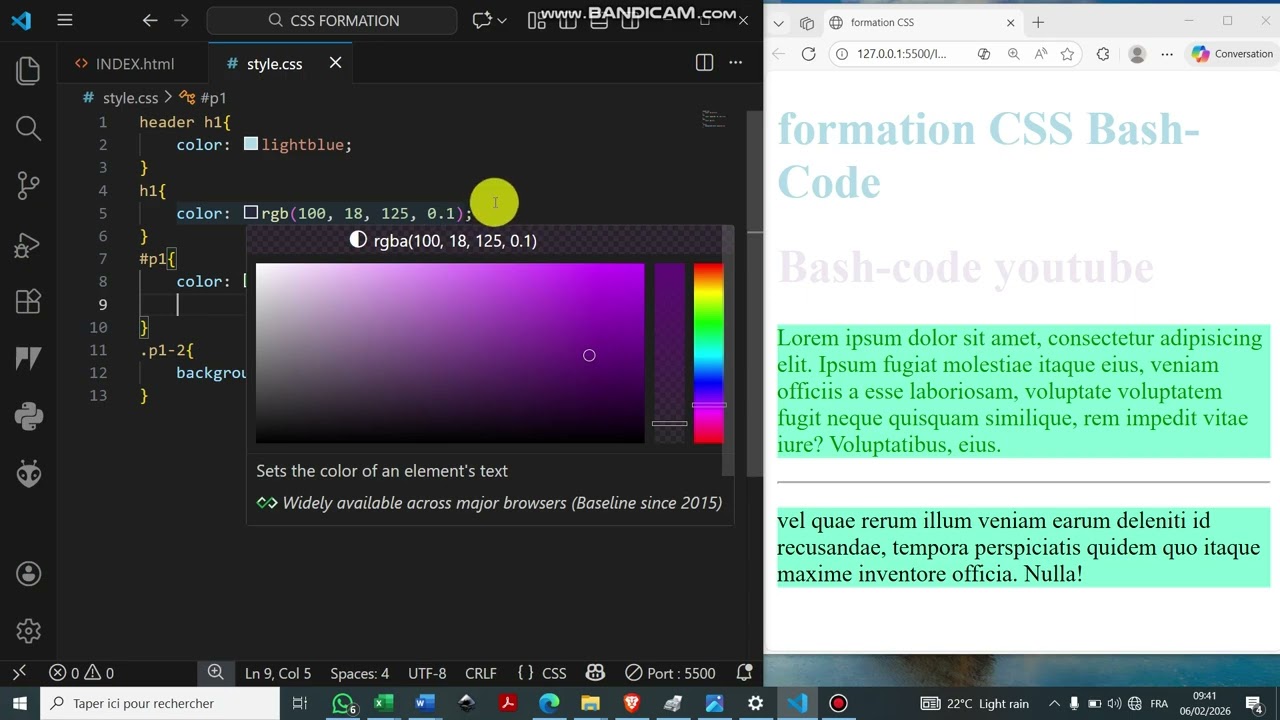Open Word from the taskbar
1280x720 pixels.
[425, 703]
